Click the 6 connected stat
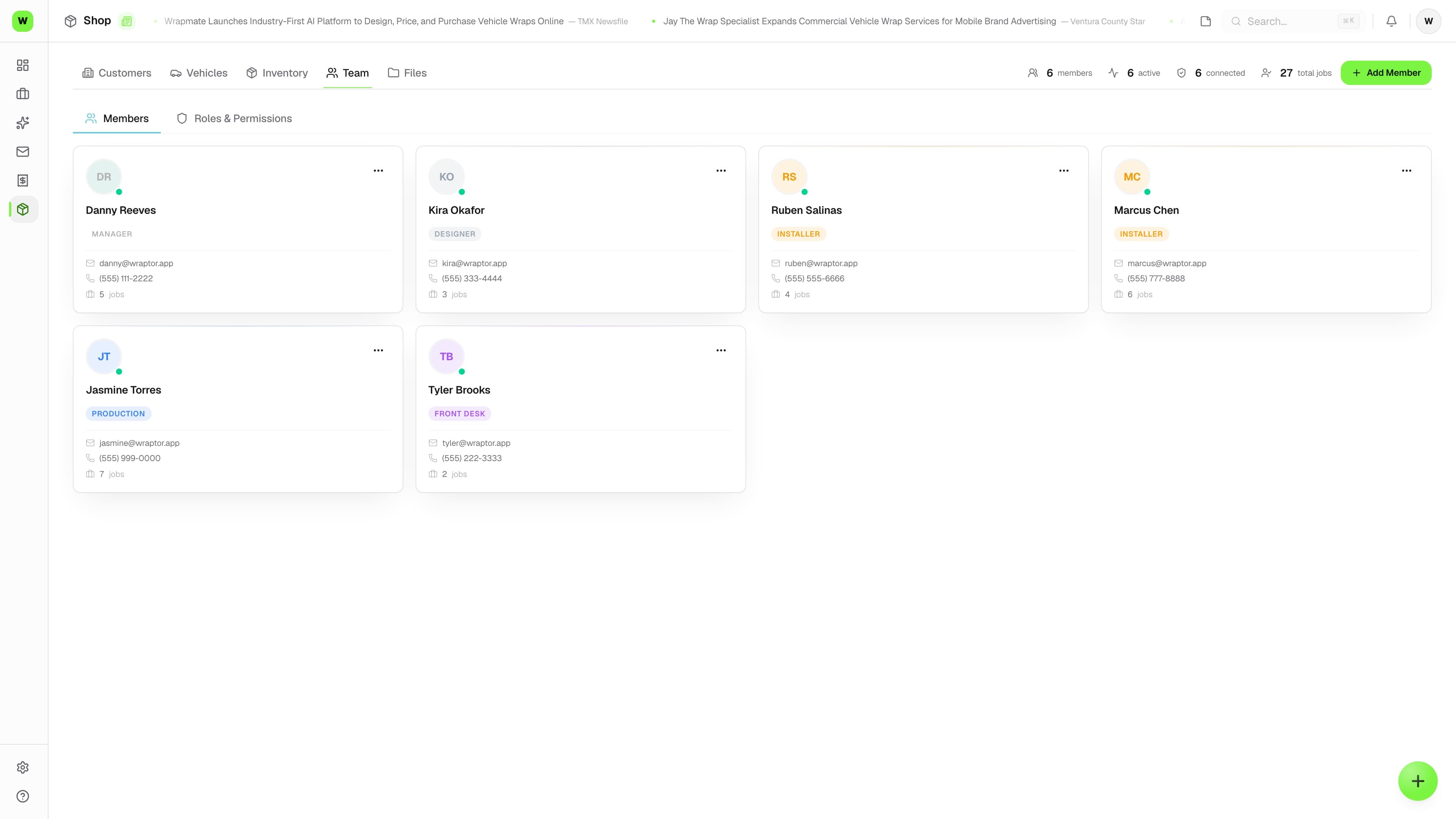Image resolution: width=1456 pixels, height=819 pixels. pos(1211,73)
